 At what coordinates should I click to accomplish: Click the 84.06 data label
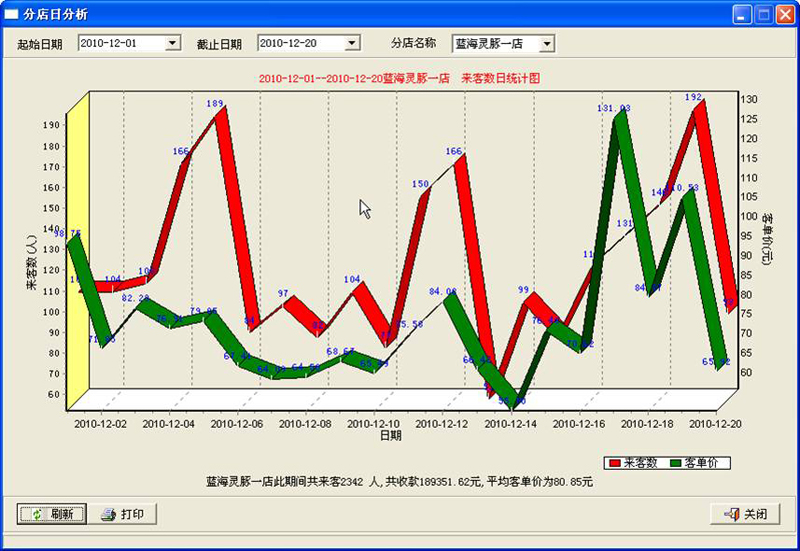[443, 291]
